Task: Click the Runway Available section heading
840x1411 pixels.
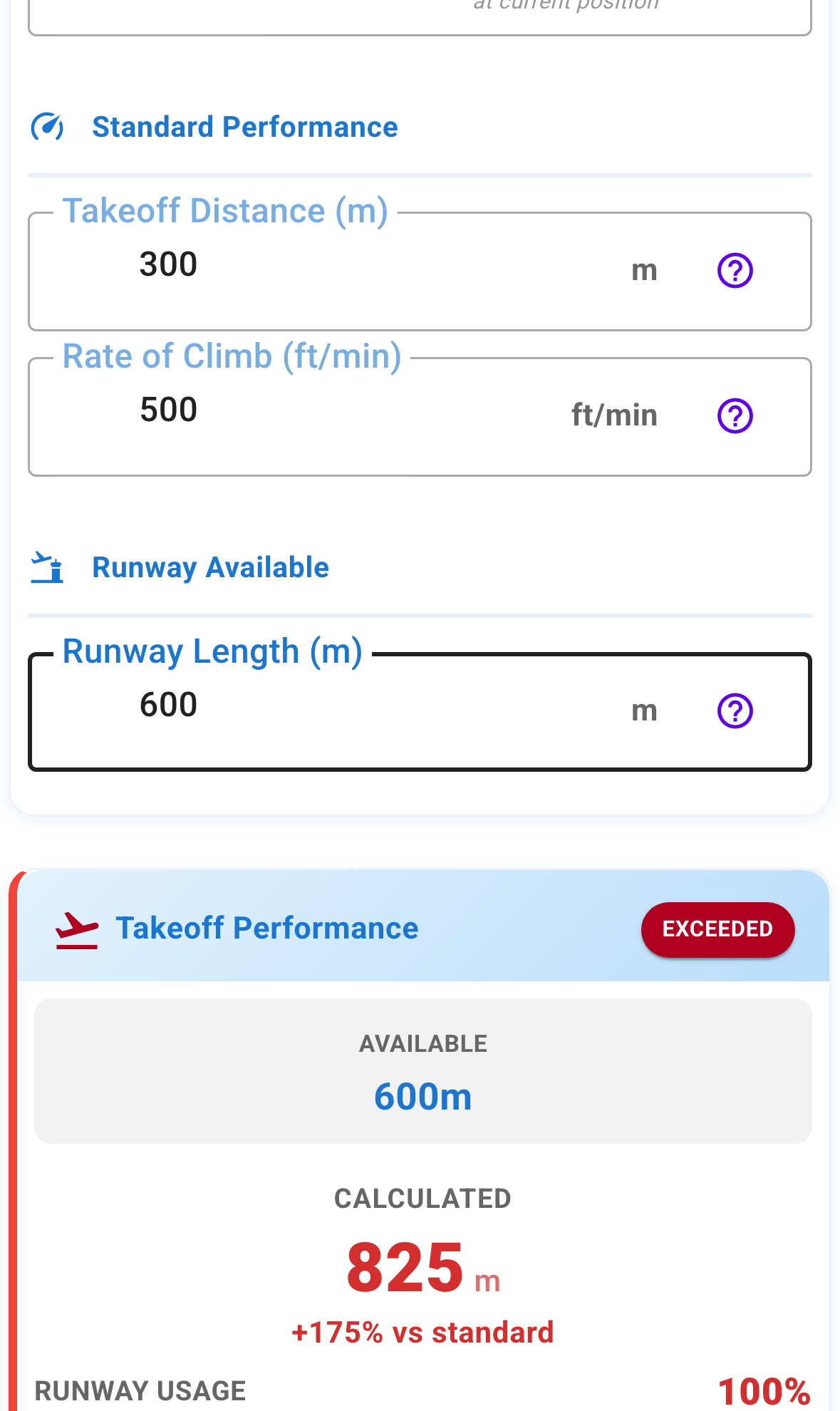Action: [211, 568]
